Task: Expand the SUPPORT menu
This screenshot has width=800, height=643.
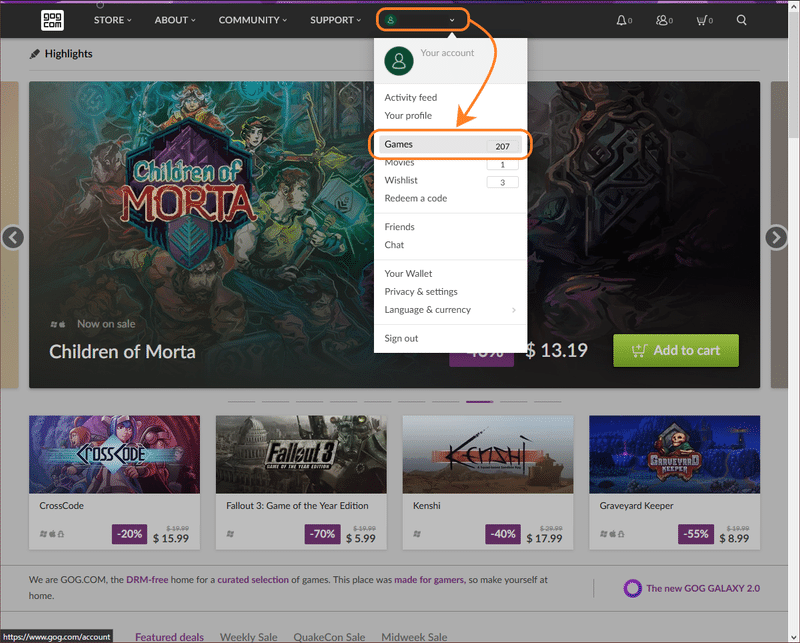Action: (335, 20)
